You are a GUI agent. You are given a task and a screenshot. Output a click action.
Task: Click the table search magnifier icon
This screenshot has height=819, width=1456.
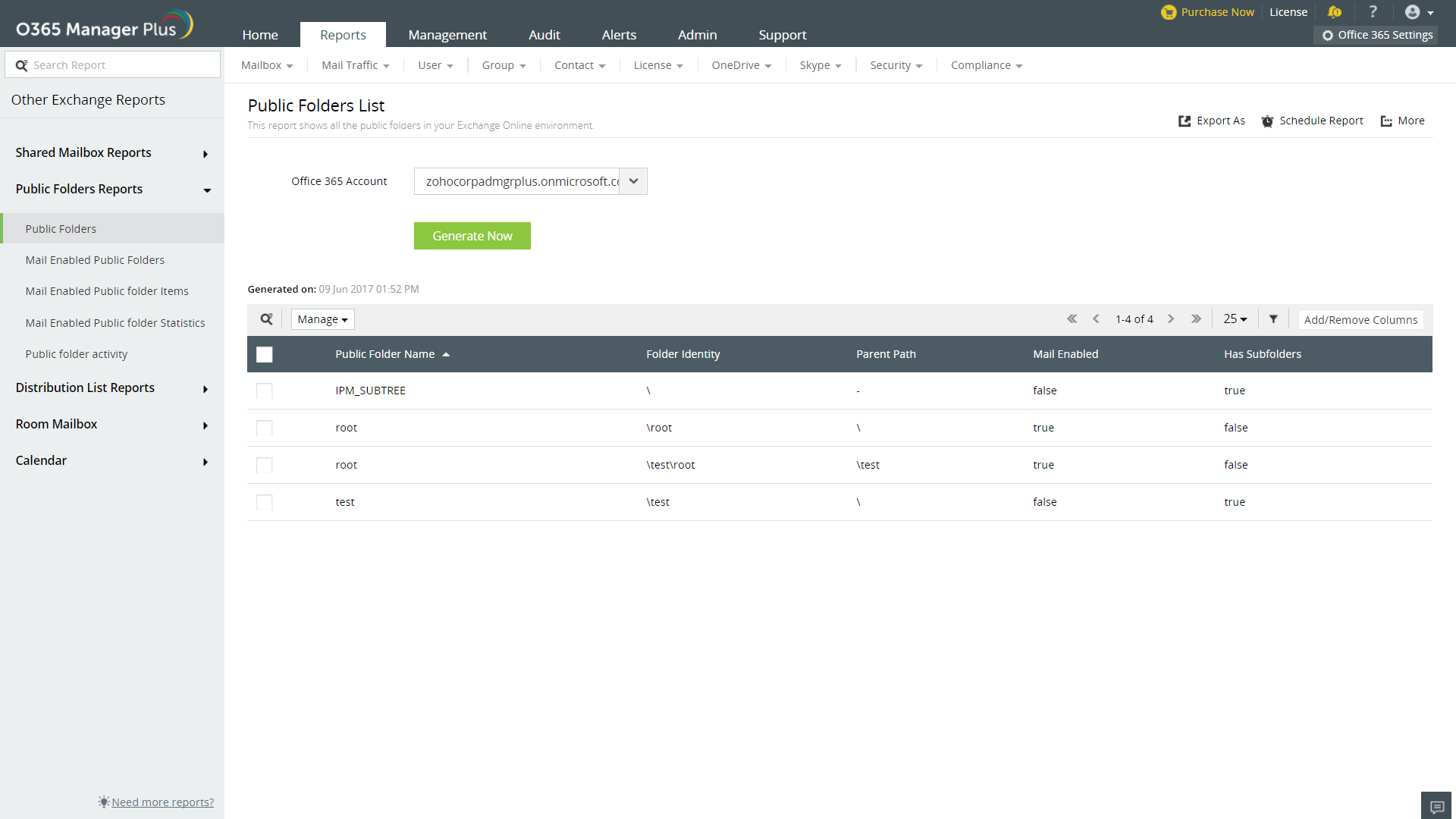(x=266, y=319)
